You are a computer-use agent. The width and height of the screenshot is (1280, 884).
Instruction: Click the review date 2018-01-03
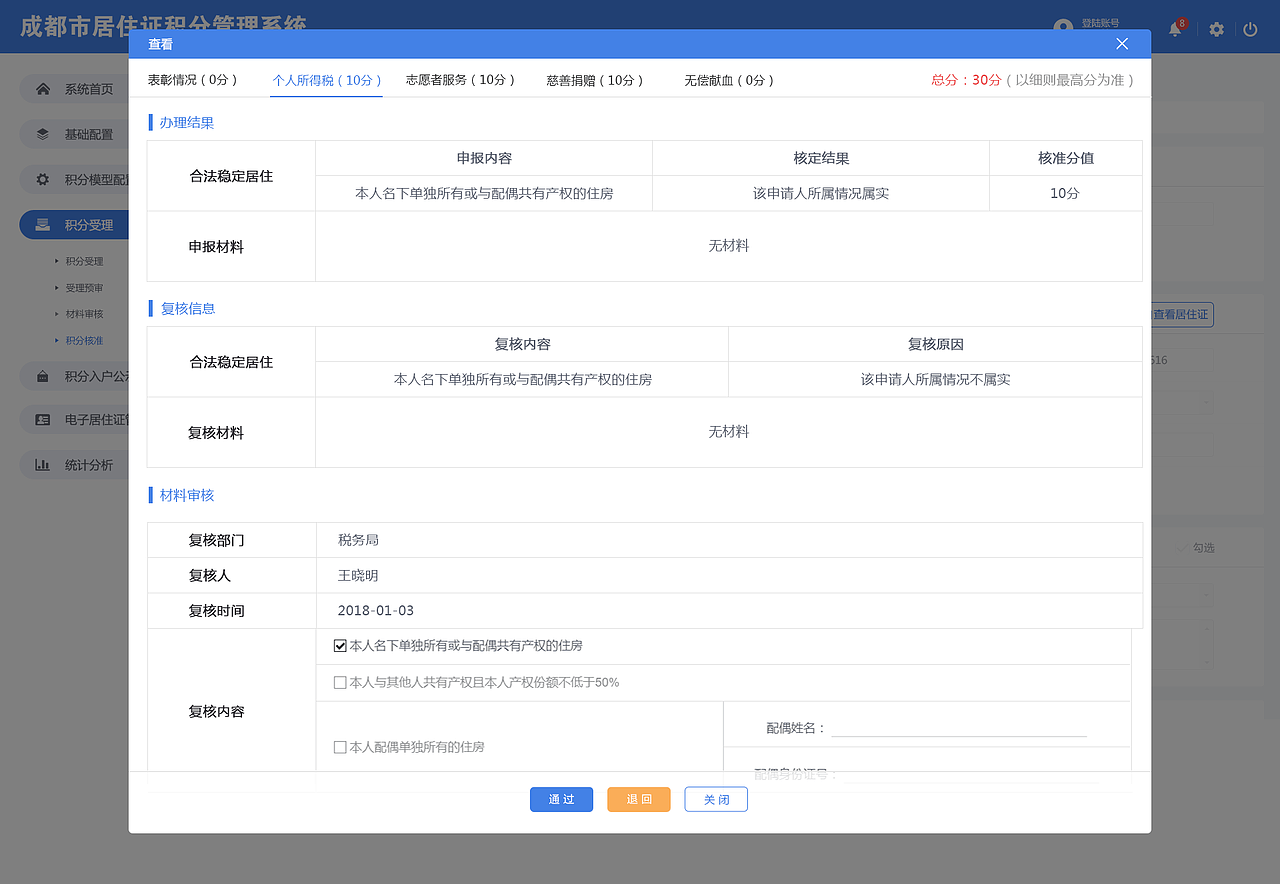(x=376, y=611)
